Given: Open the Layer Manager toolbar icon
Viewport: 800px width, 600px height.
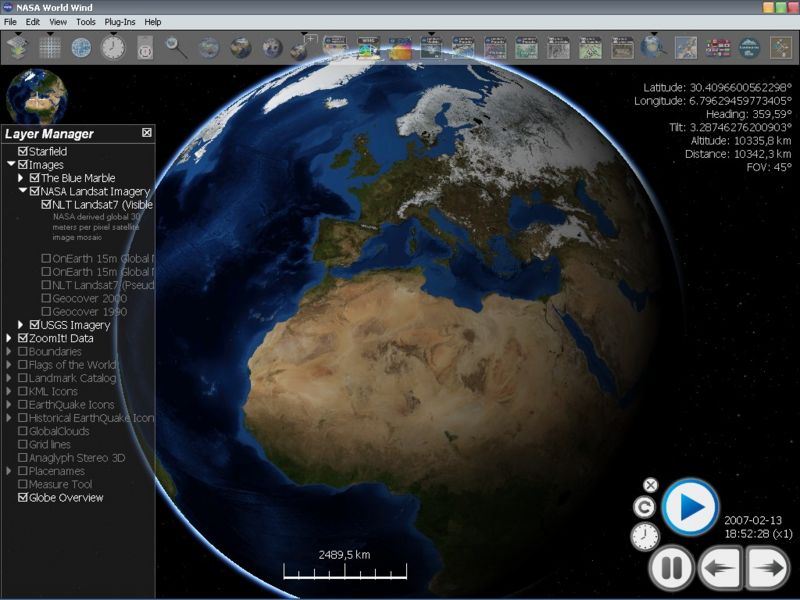Looking at the screenshot, I should pos(17,47).
